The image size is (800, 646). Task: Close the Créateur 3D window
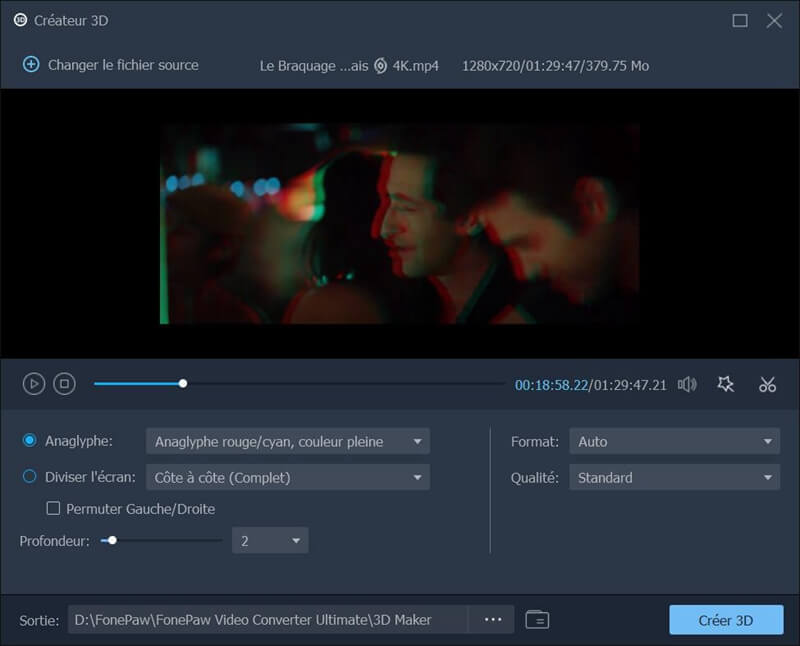774,20
